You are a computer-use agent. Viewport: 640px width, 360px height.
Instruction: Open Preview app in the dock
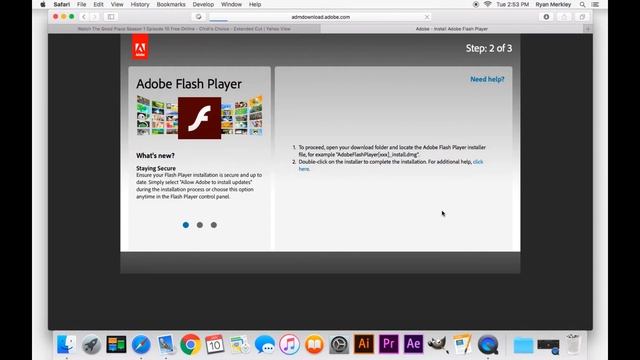click(x=166, y=344)
